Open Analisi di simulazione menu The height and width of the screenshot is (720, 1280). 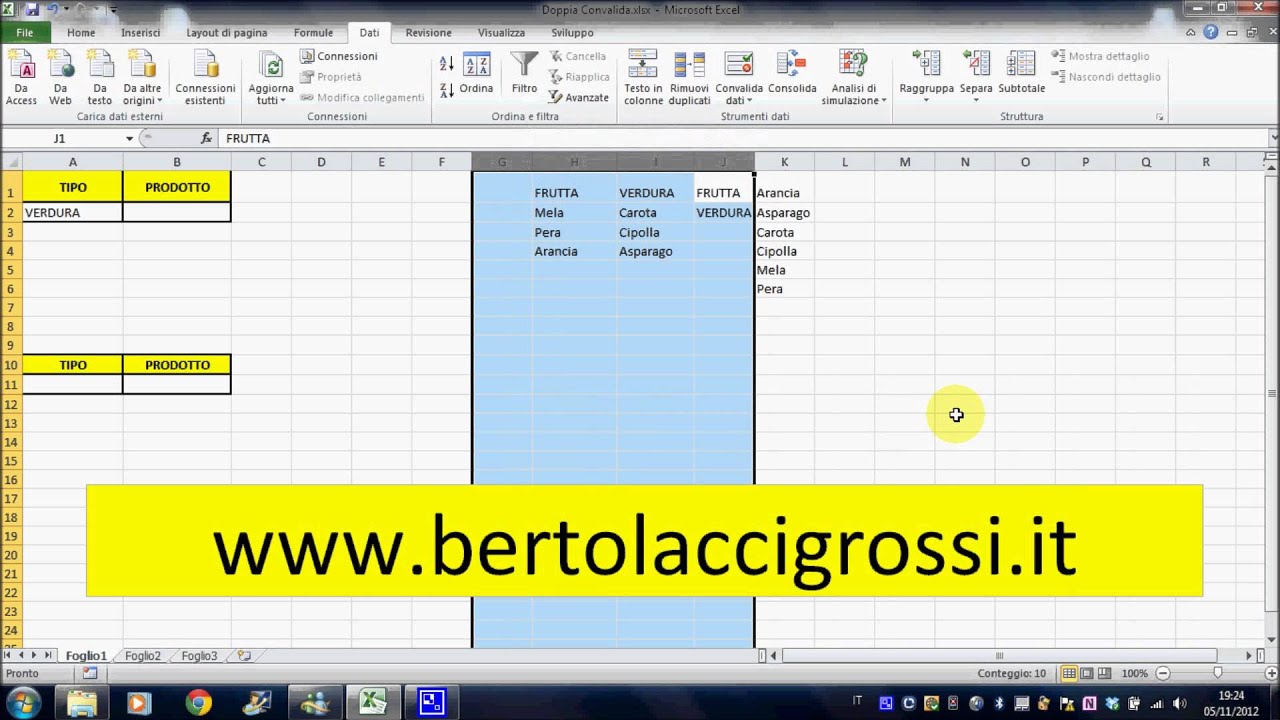pos(854,78)
